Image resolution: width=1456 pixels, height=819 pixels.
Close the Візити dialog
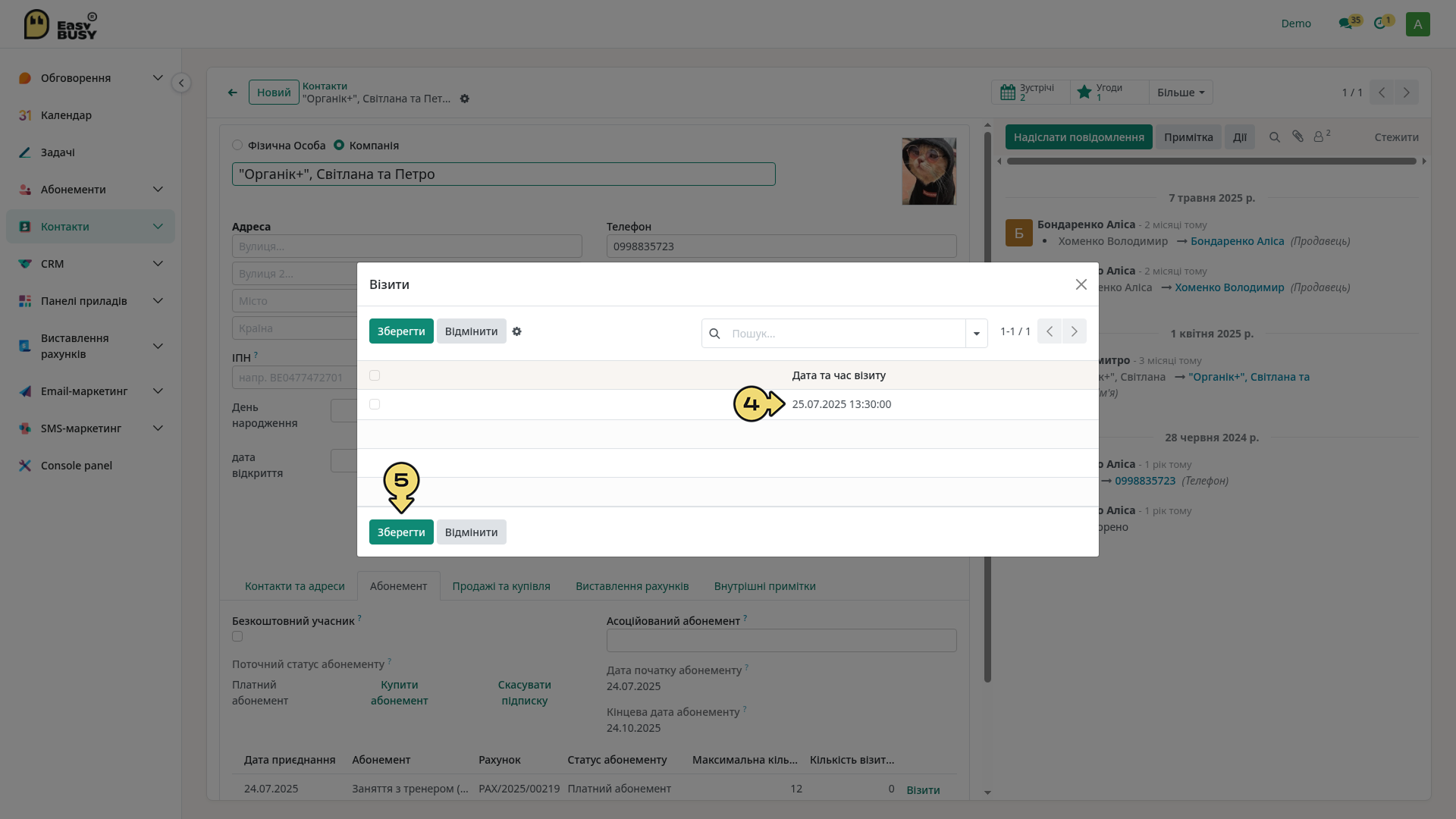(x=1081, y=284)
